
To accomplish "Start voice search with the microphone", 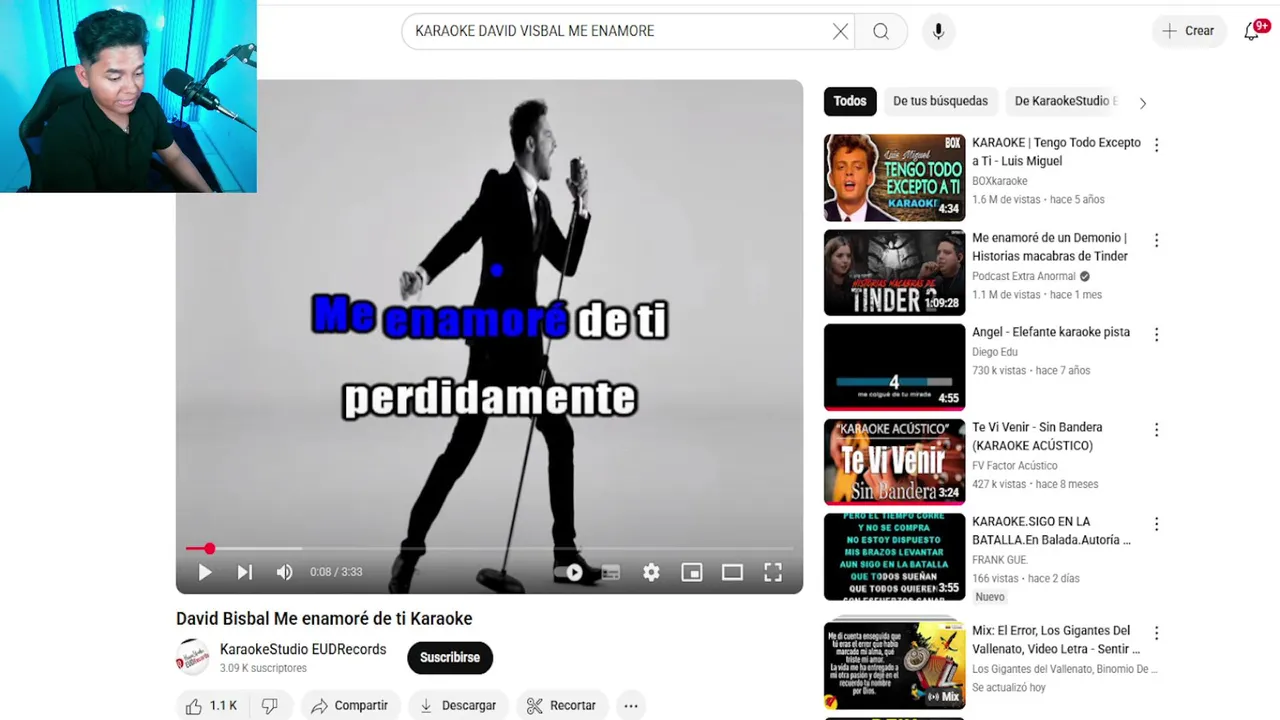I will tap(938, 31).
